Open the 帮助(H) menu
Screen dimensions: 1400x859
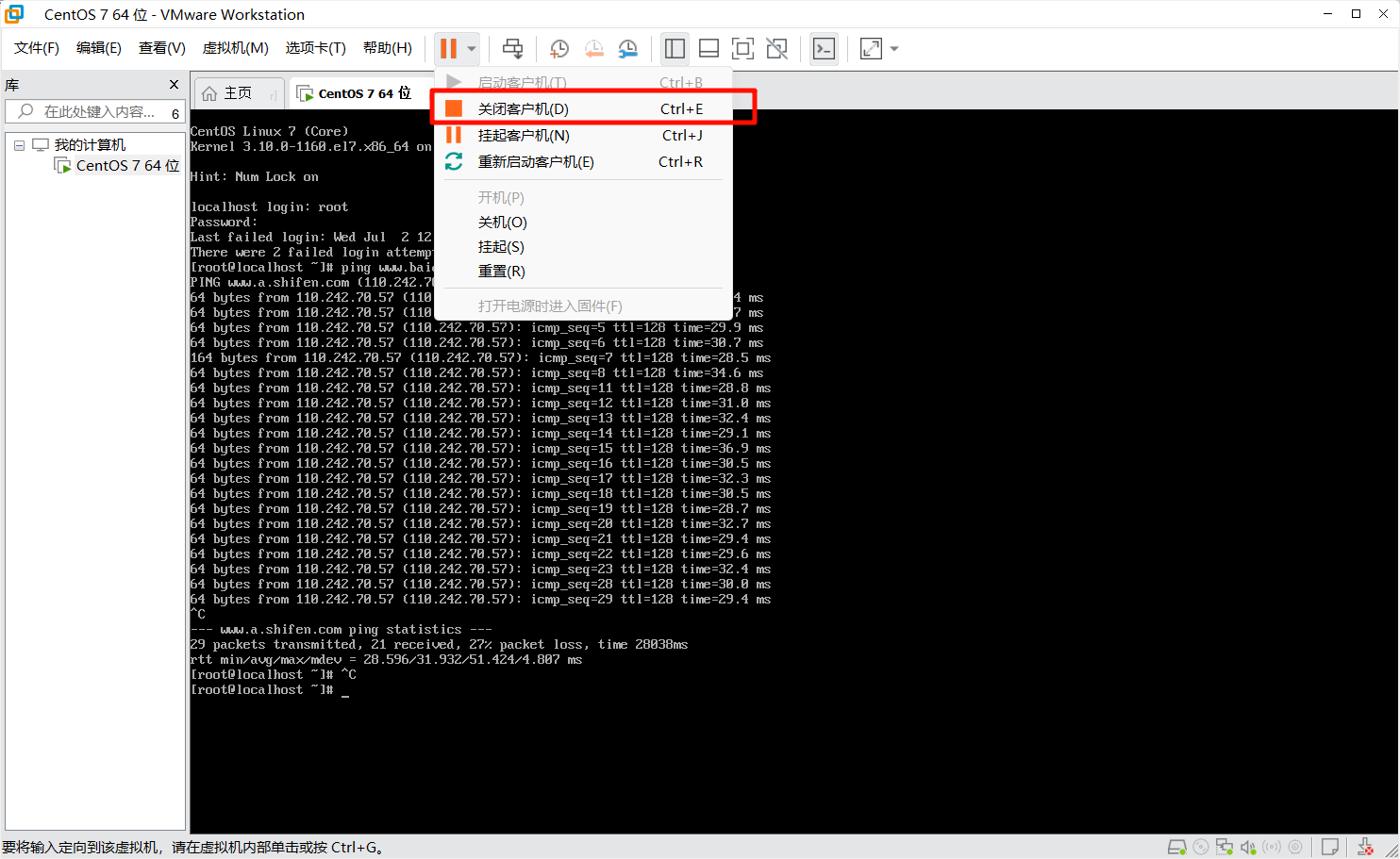388,48
